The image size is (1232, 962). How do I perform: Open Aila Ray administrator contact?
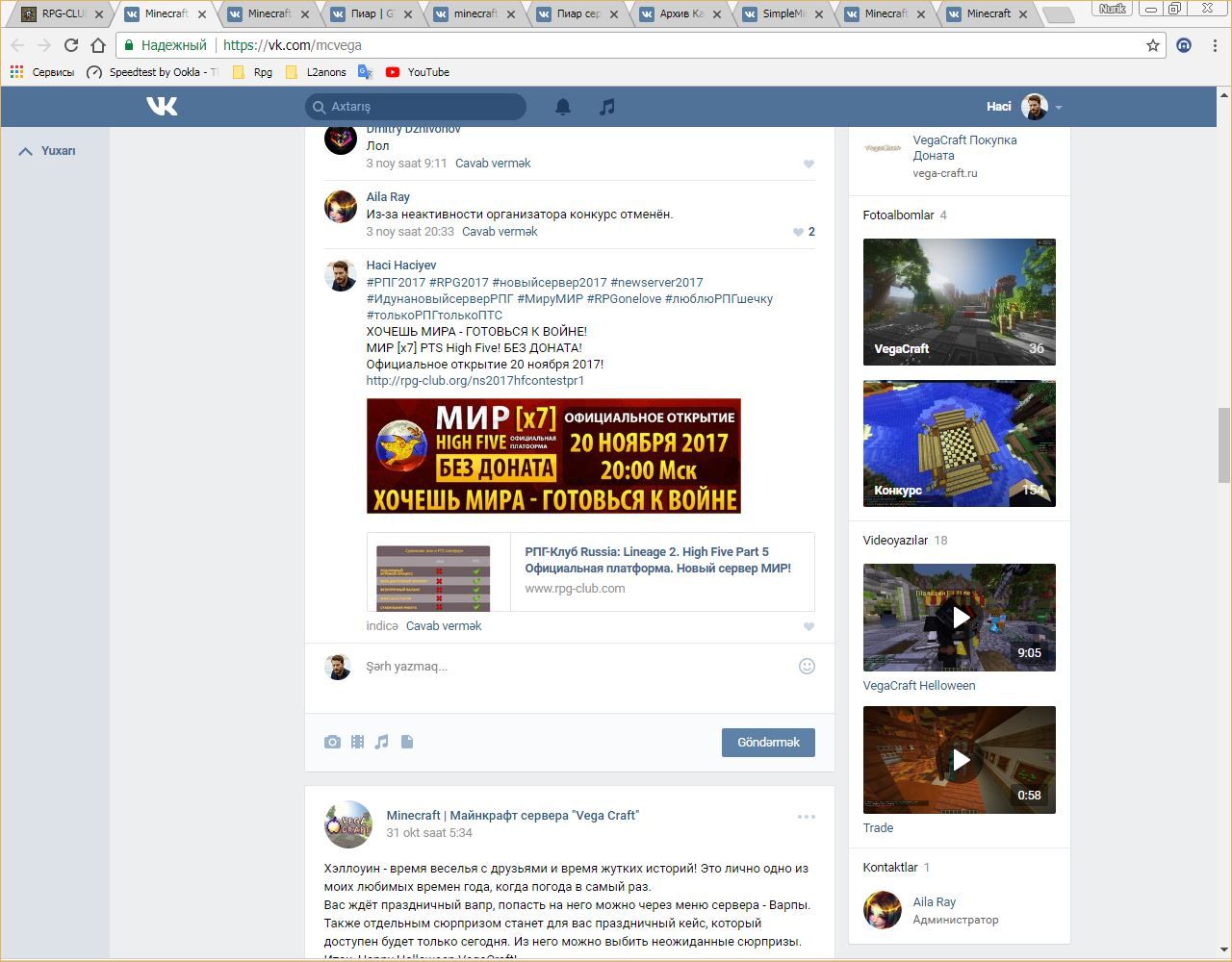pos(934,902)
